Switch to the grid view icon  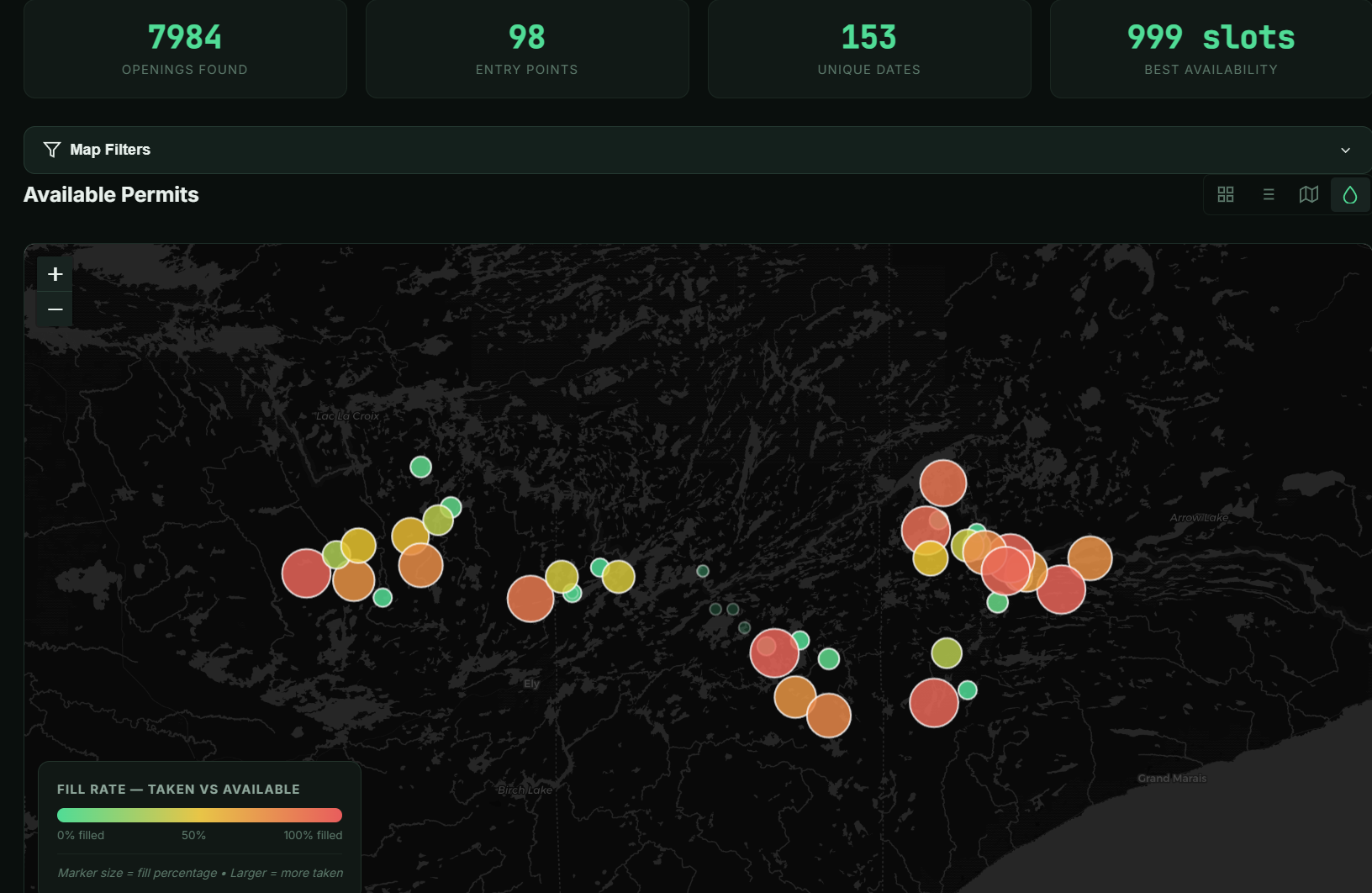coord(1225,195)
